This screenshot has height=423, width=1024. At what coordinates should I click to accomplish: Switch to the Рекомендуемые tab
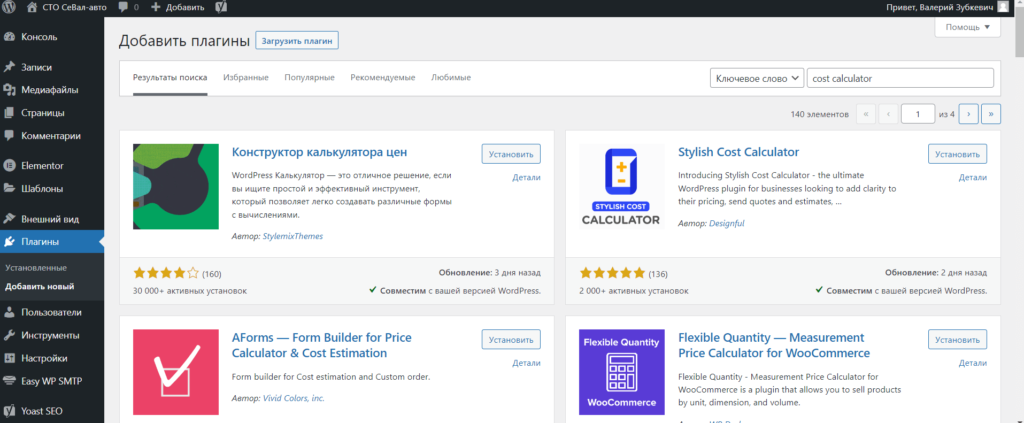pos(383,78)
